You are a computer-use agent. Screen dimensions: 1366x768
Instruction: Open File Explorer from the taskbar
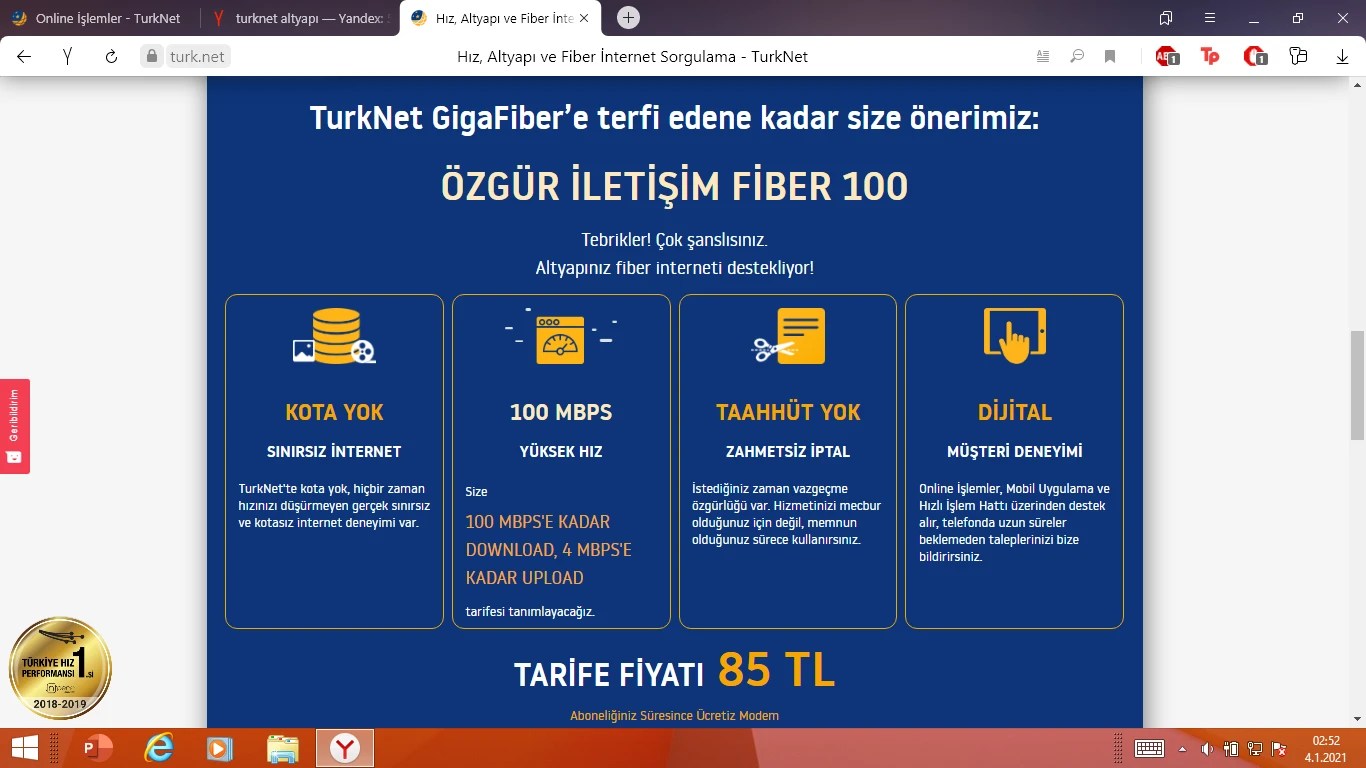click(283, 748)
